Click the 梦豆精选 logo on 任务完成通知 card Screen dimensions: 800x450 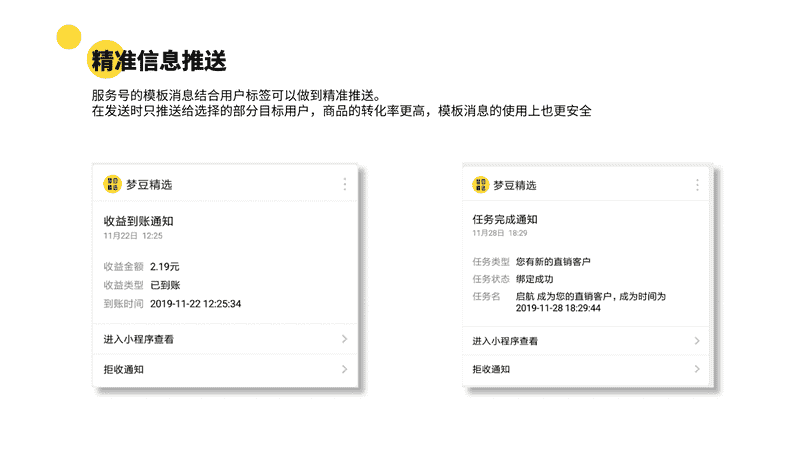pyautogui.click(x=480, y=185)
